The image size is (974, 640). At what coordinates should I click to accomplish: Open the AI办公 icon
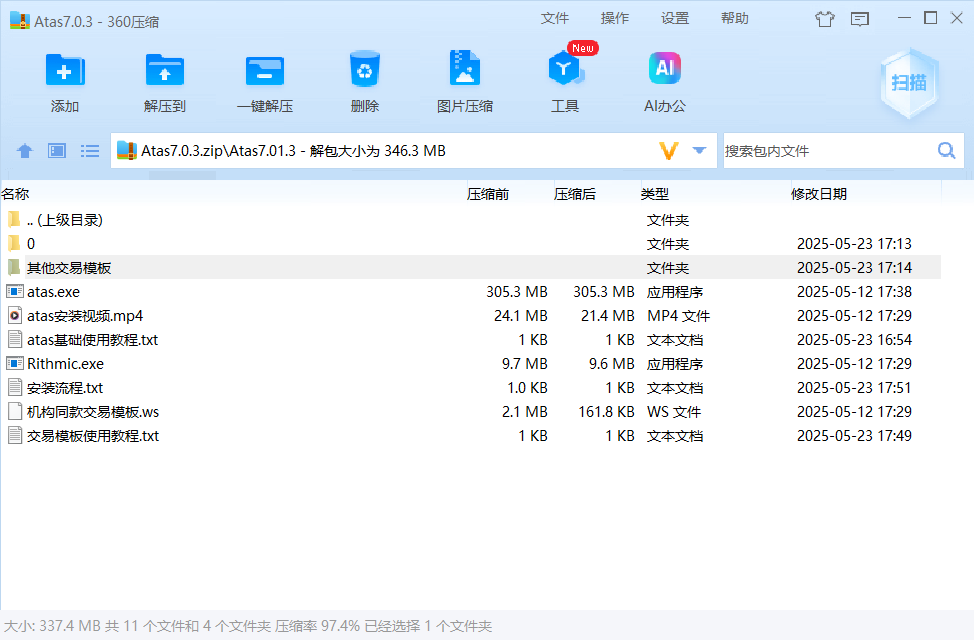[665, 68]
